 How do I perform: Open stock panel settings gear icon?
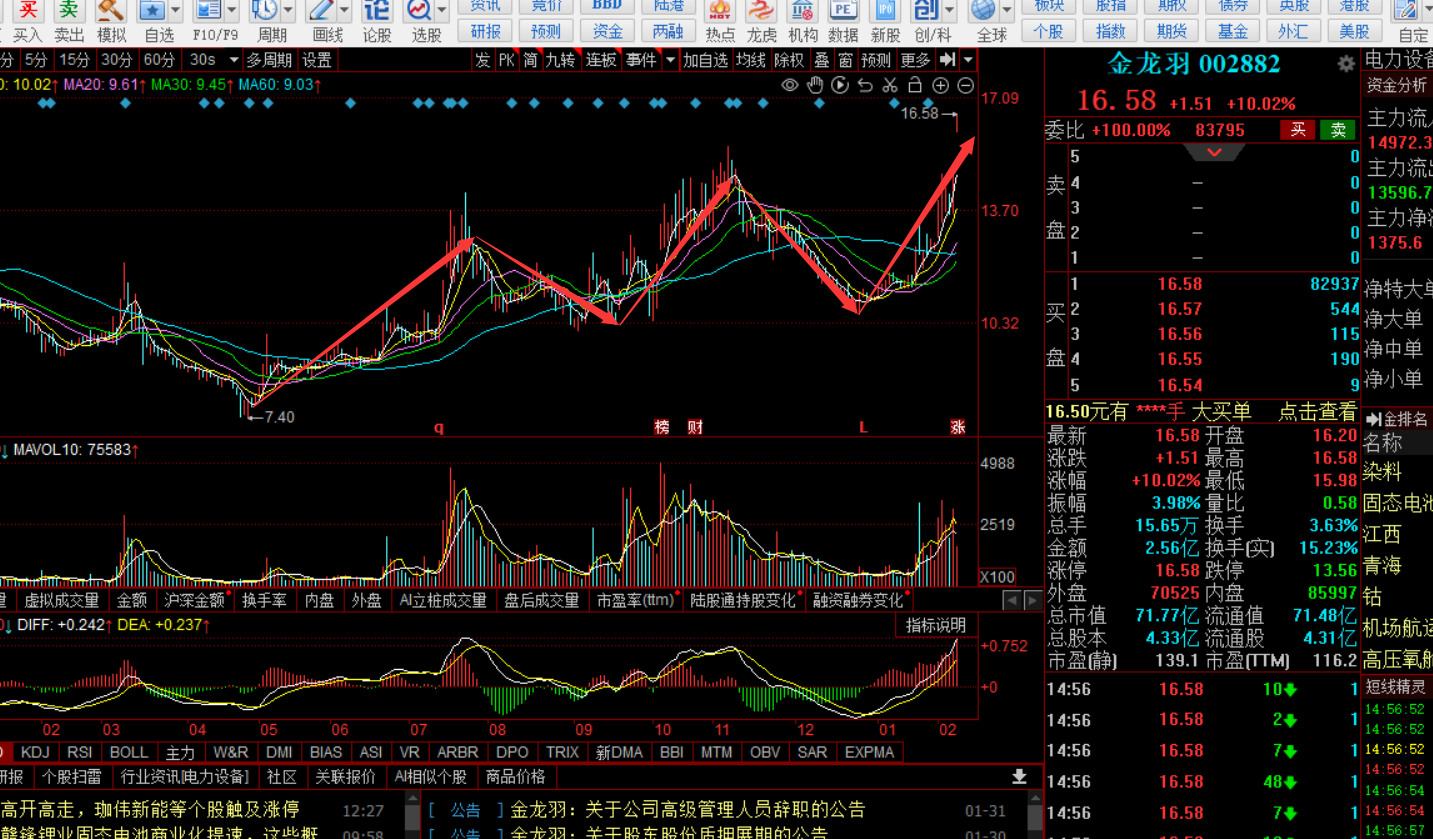(x=1346, y=64)
